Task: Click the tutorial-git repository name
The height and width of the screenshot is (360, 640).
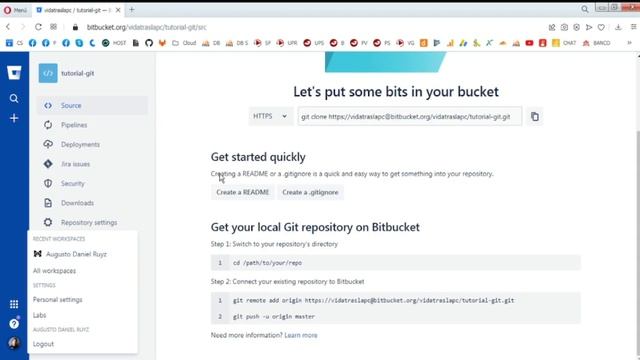Action: pos(78,73)
